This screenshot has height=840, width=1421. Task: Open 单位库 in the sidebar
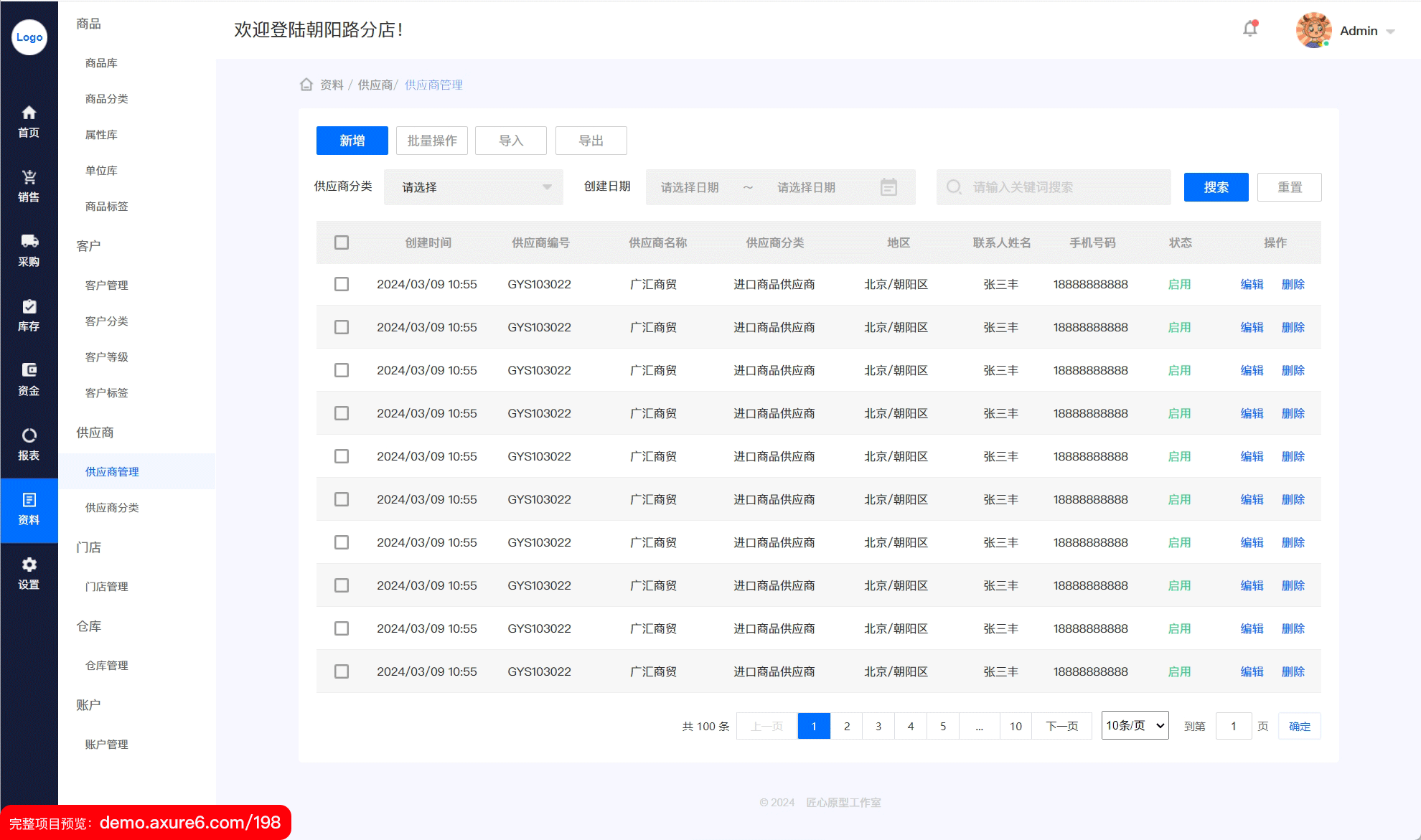click(x=101, y=171)
